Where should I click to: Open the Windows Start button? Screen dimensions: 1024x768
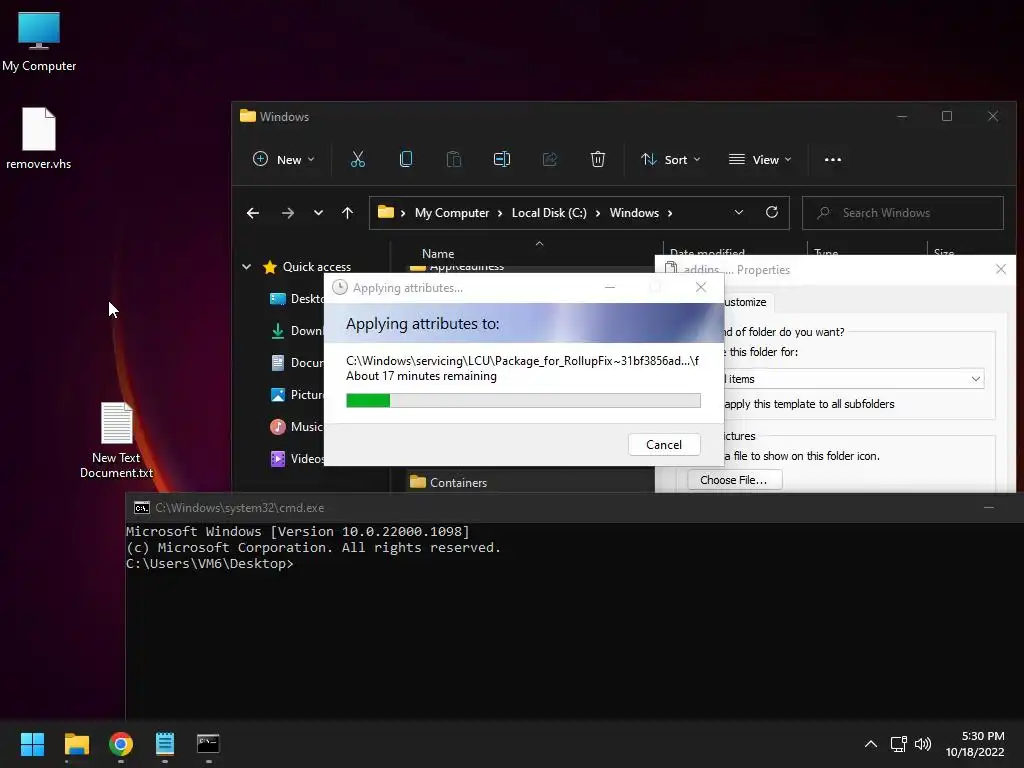point(32,744)
